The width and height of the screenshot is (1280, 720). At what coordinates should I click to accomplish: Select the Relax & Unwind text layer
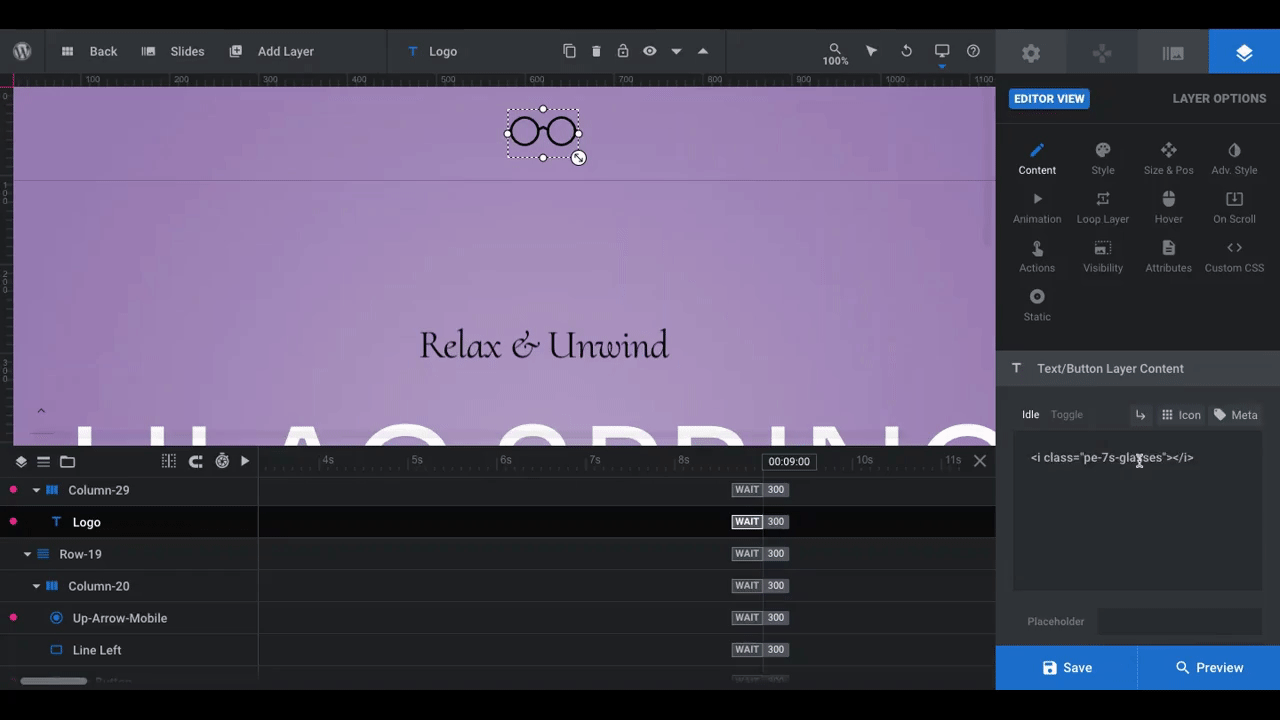pyautogui.click(x=544, y=345)
